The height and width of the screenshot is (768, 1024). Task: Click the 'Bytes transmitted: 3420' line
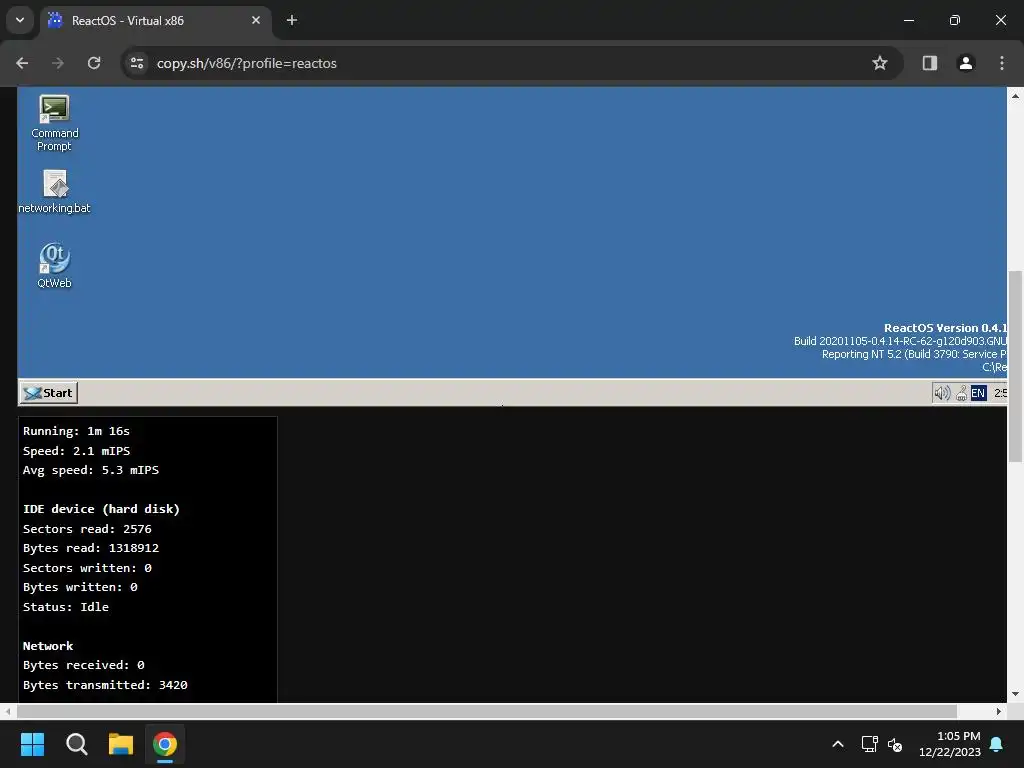pos(105,685)
